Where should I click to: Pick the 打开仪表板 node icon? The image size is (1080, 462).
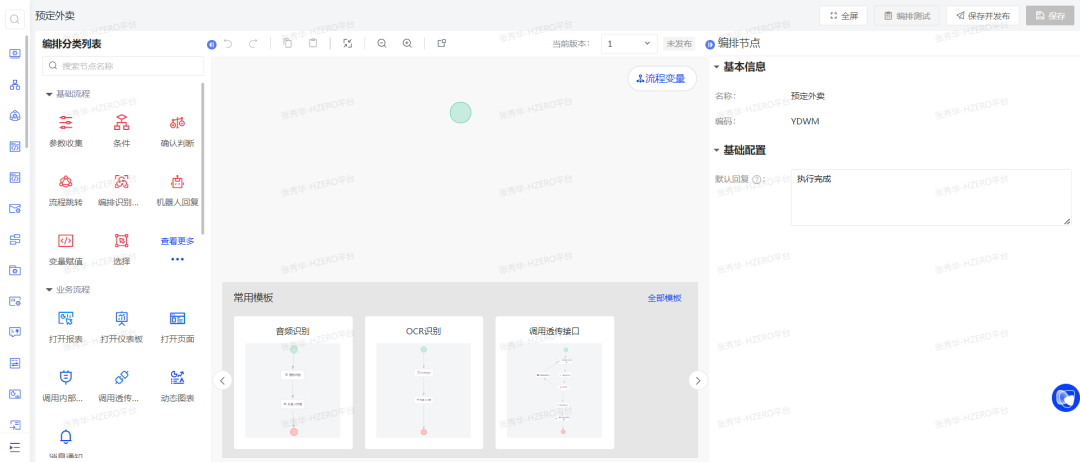[121, 319]
